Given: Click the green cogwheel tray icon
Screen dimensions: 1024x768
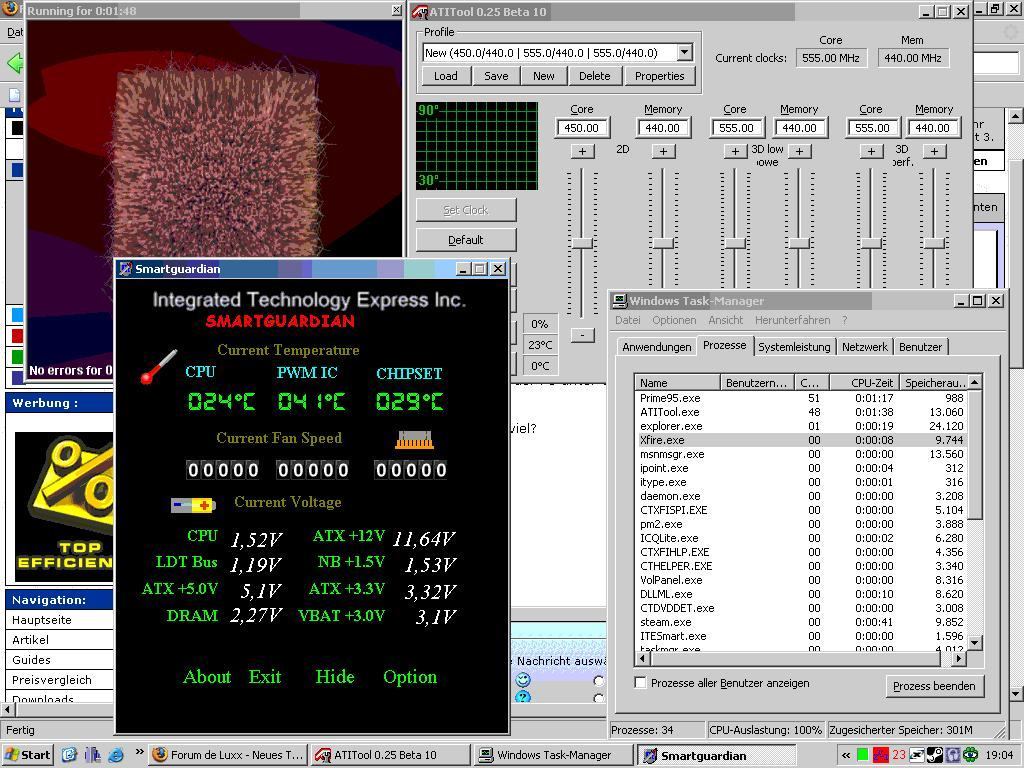Looking at the screenshot, I should pos(970,755).
